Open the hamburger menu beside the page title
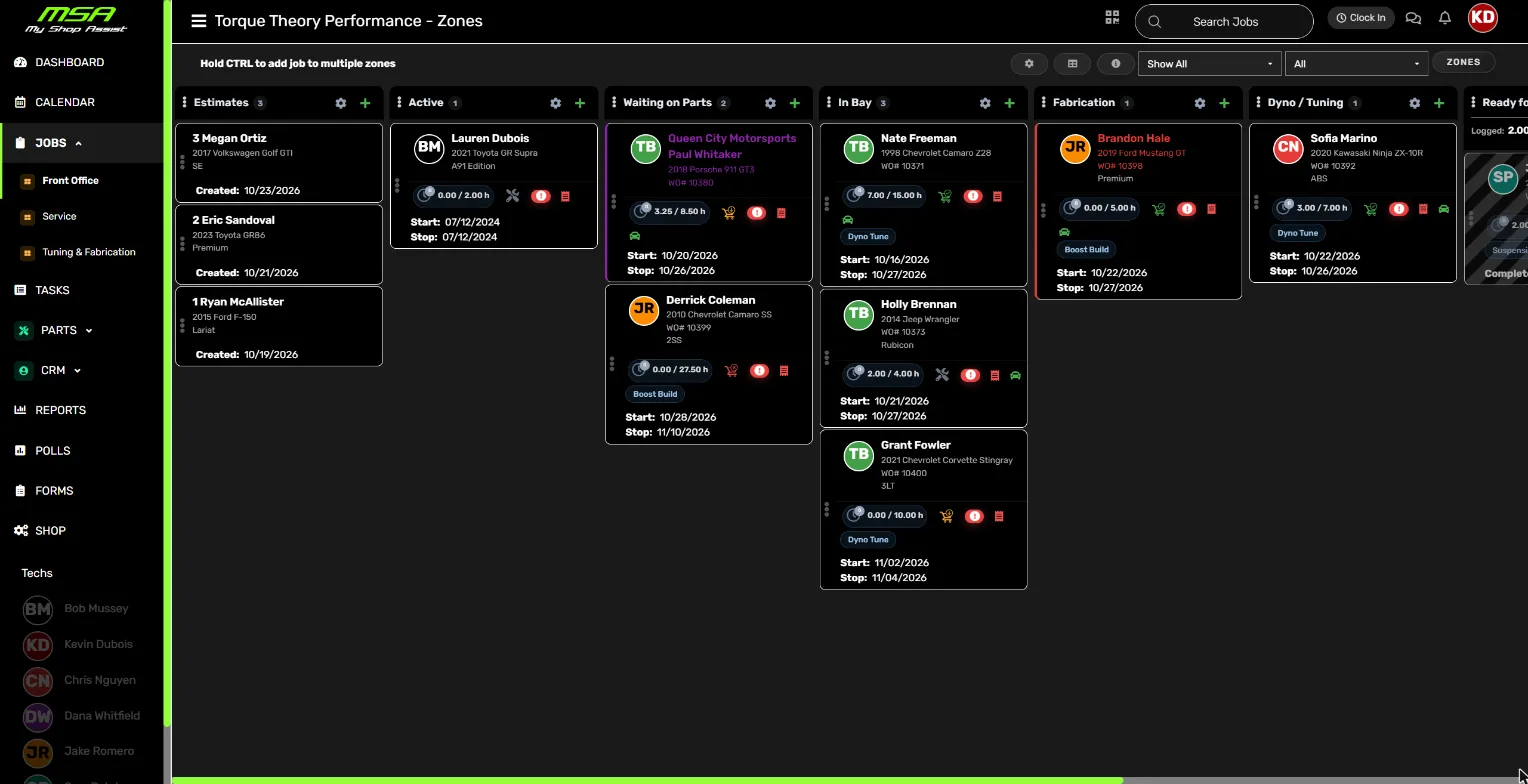 coord(199,21)
